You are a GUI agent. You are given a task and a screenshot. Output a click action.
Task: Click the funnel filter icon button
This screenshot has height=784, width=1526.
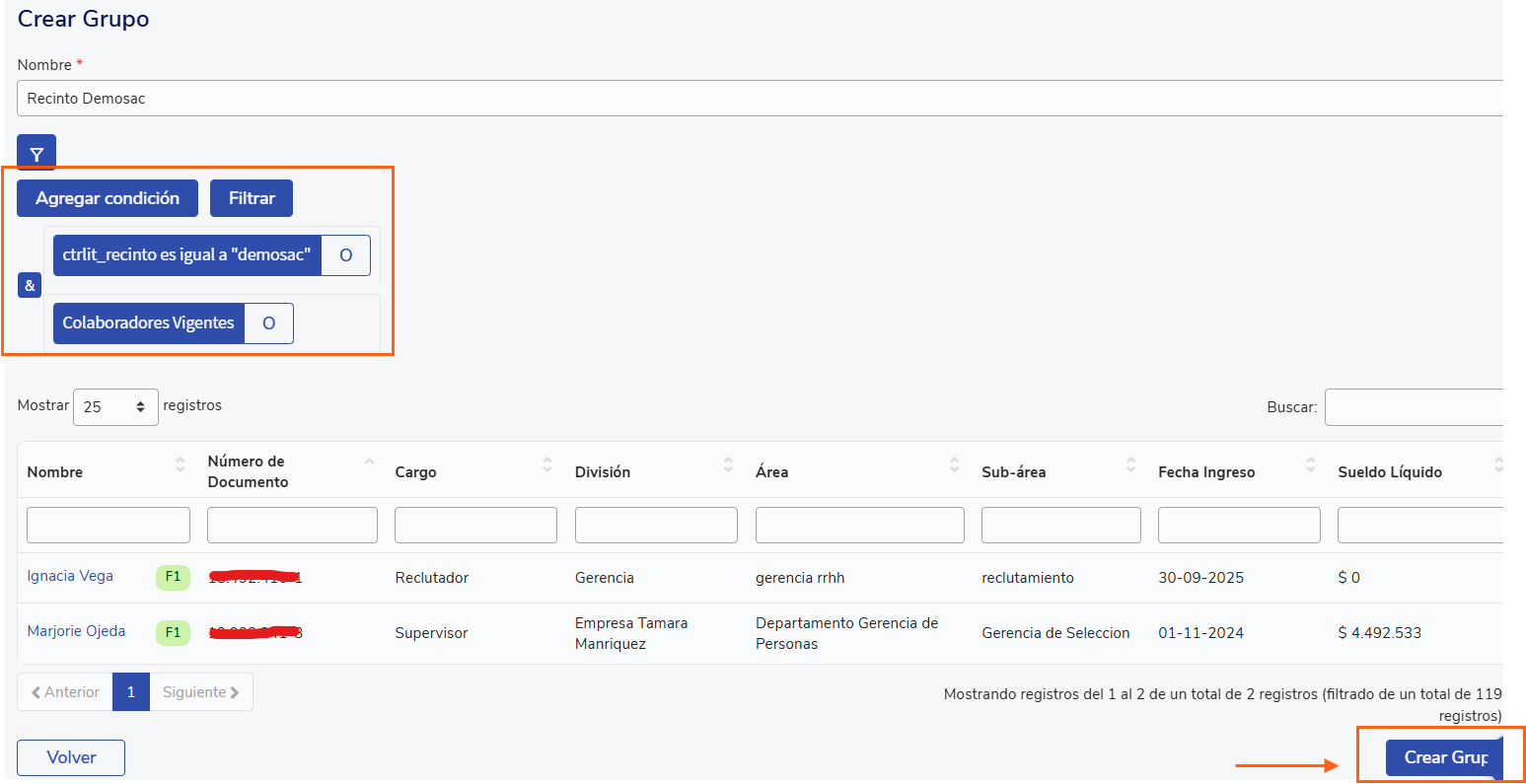tap(36, 154)
